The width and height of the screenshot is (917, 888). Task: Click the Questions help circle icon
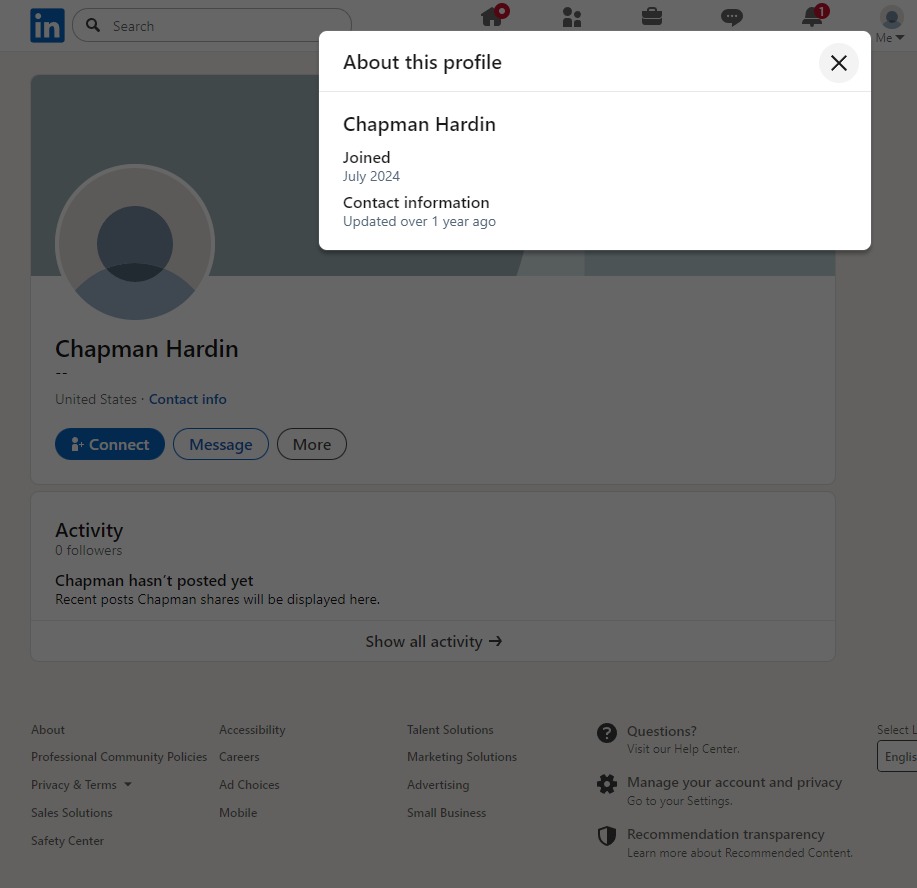pyautogui.click(x=607, y=733)
